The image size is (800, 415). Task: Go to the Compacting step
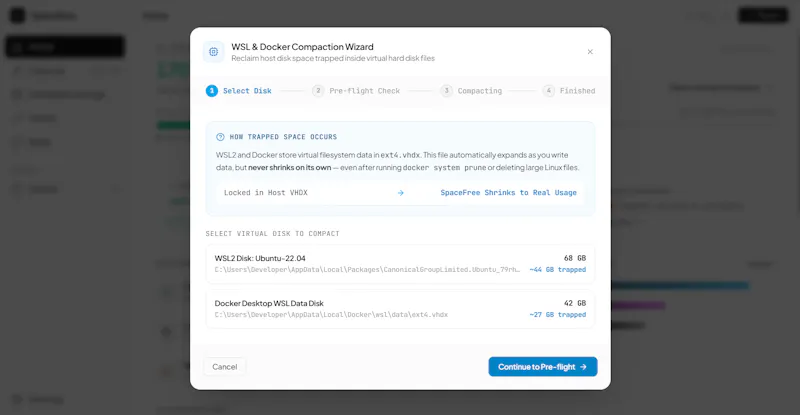(x=471, y=91)
